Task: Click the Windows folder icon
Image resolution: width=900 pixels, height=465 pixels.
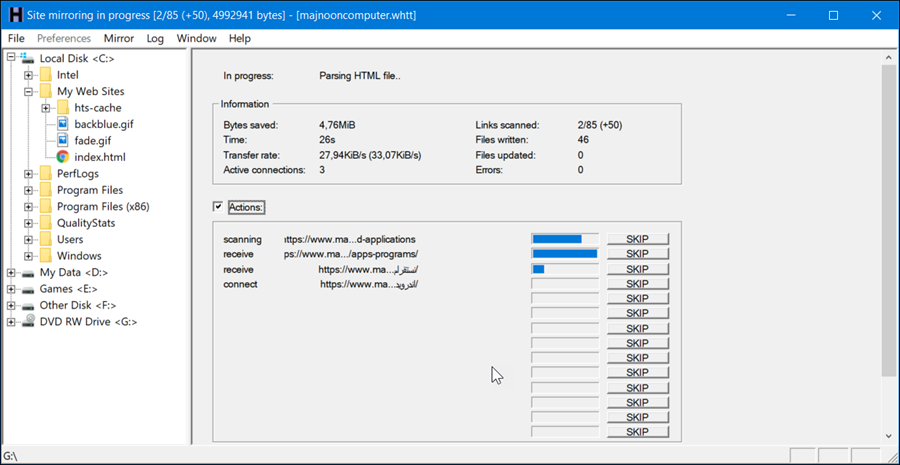Action: tap(45, 255)
